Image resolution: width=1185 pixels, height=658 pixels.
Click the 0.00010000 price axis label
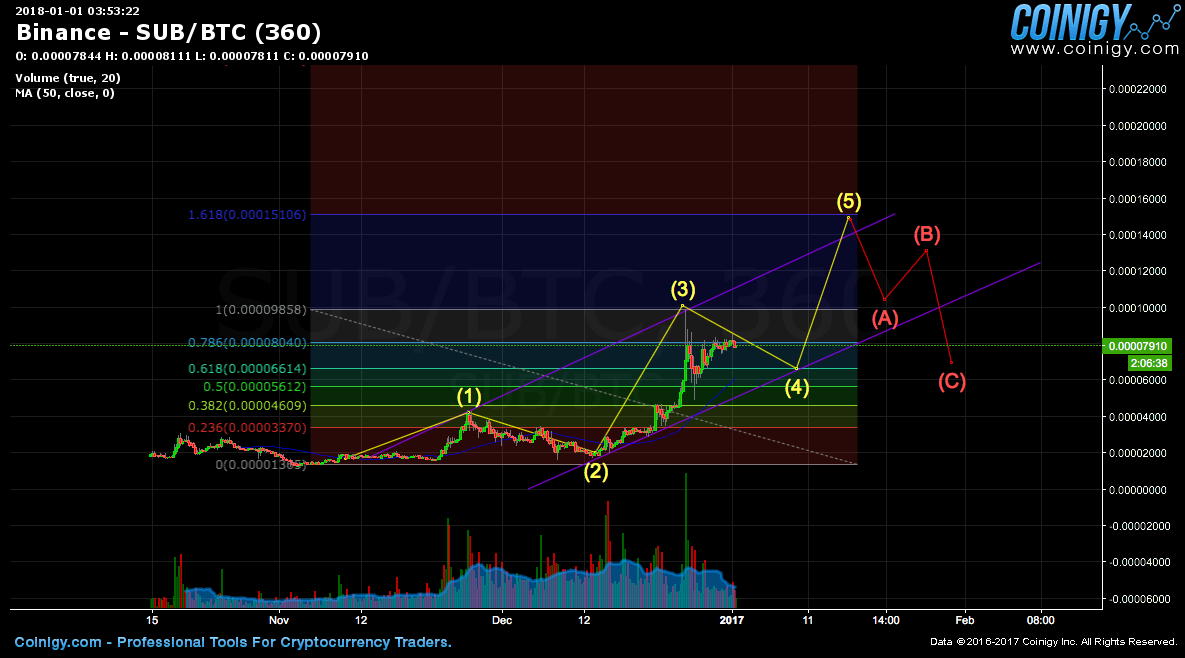point(1138,308)
